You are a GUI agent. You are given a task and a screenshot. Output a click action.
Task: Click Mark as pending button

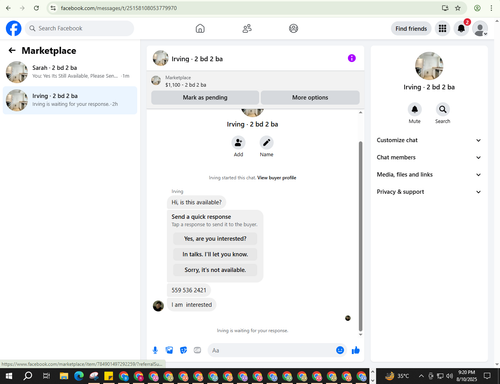pos(205,97)
